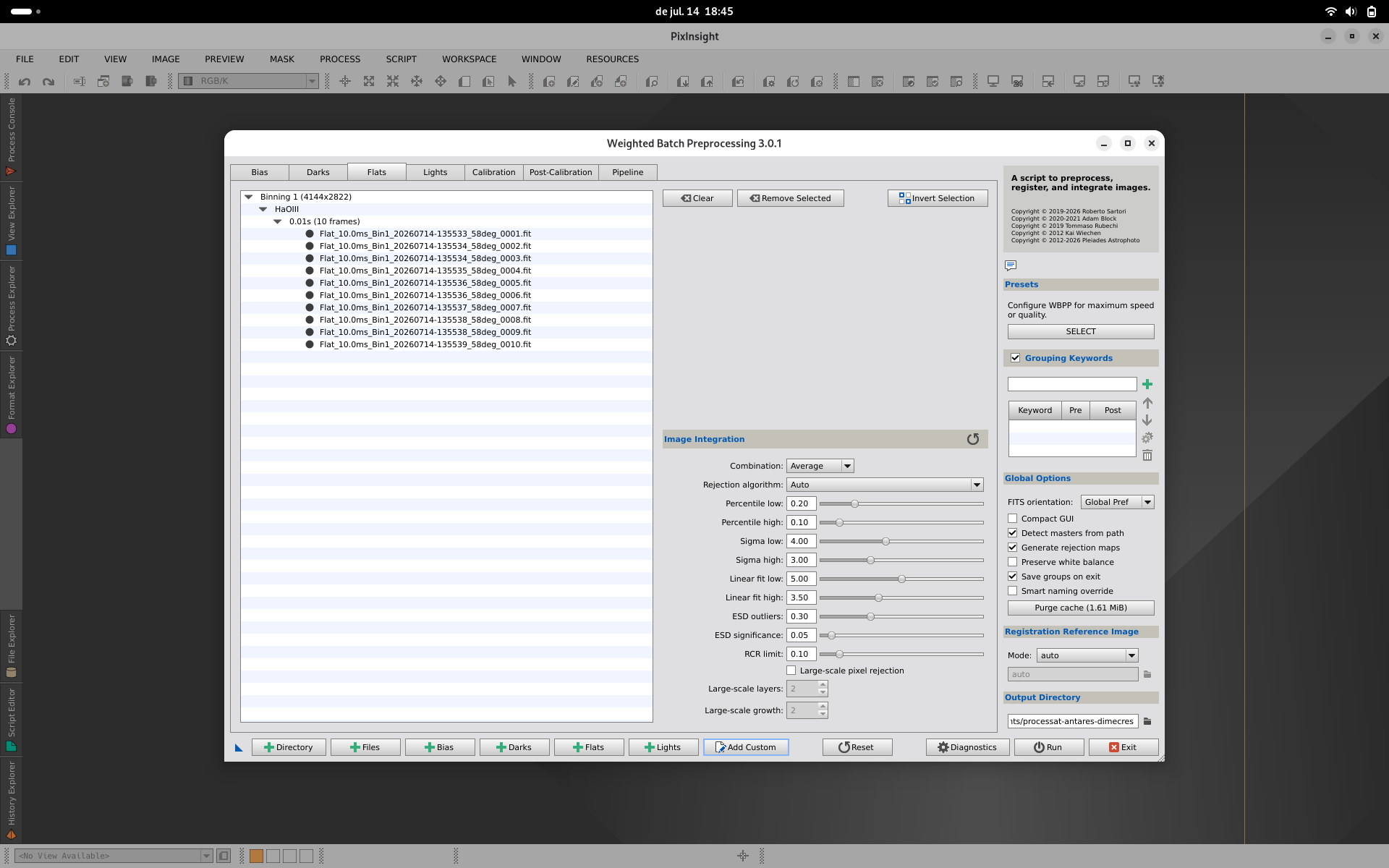Click the Diagnostics button
Viewport: 1389px width, 868px height.
pos(967,747)
